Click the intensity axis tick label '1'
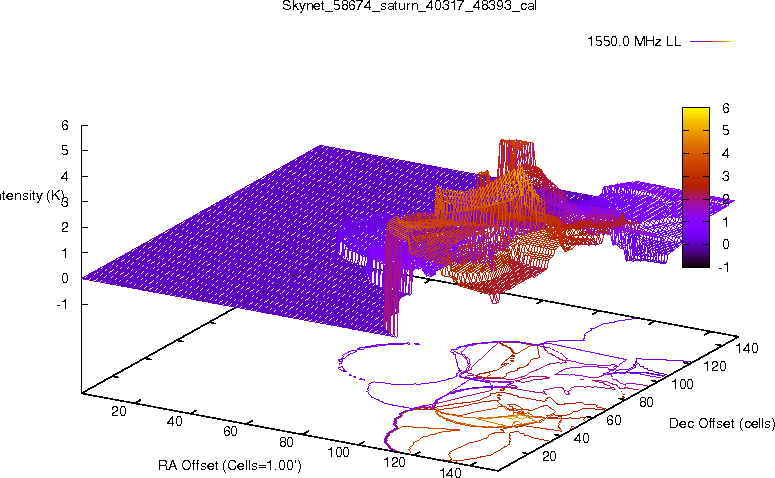Viewport: 775px width, 478px height. coord(65,253)
